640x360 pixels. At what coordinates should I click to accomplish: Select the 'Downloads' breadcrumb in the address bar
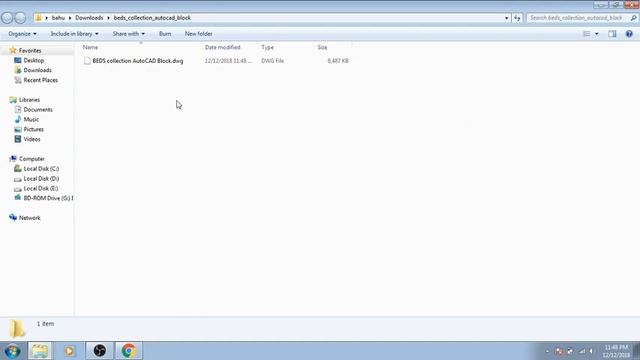click(89, 18)
